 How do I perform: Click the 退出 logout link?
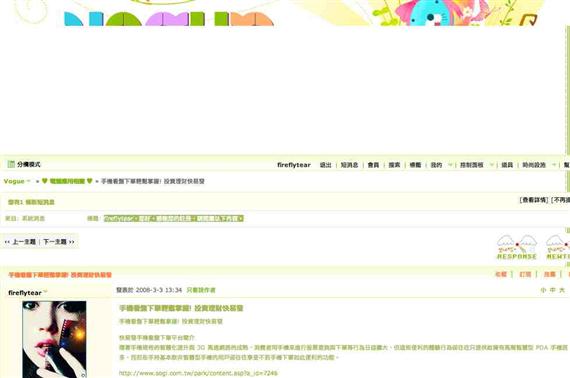coord(325,165)
